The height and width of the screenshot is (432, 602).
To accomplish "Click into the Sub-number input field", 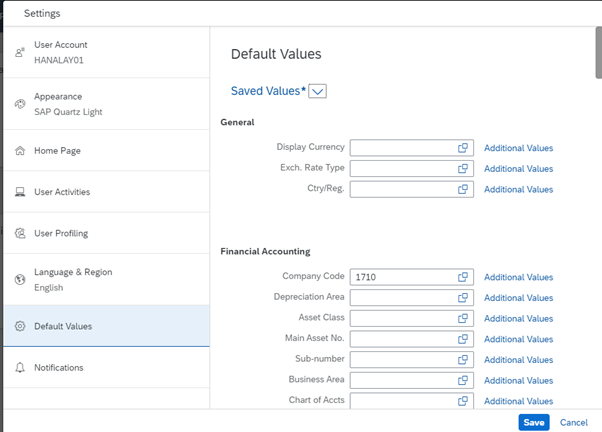I will (400, 360).
